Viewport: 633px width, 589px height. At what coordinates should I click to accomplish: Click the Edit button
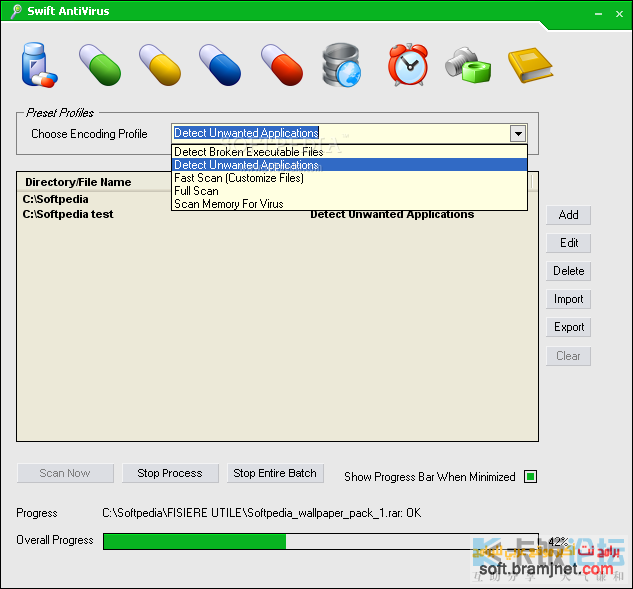coord(568,243)
